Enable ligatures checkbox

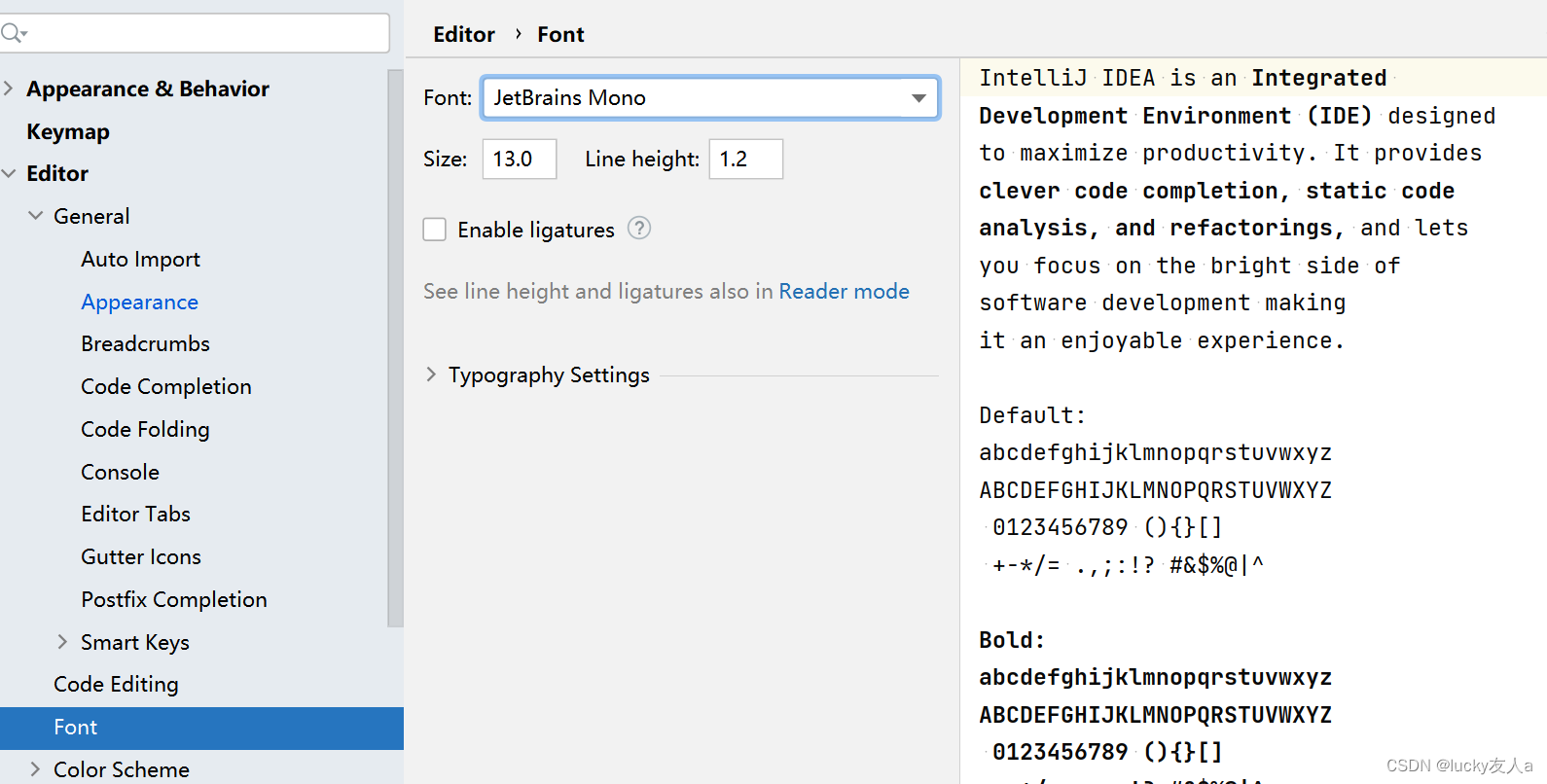(435, 230)
